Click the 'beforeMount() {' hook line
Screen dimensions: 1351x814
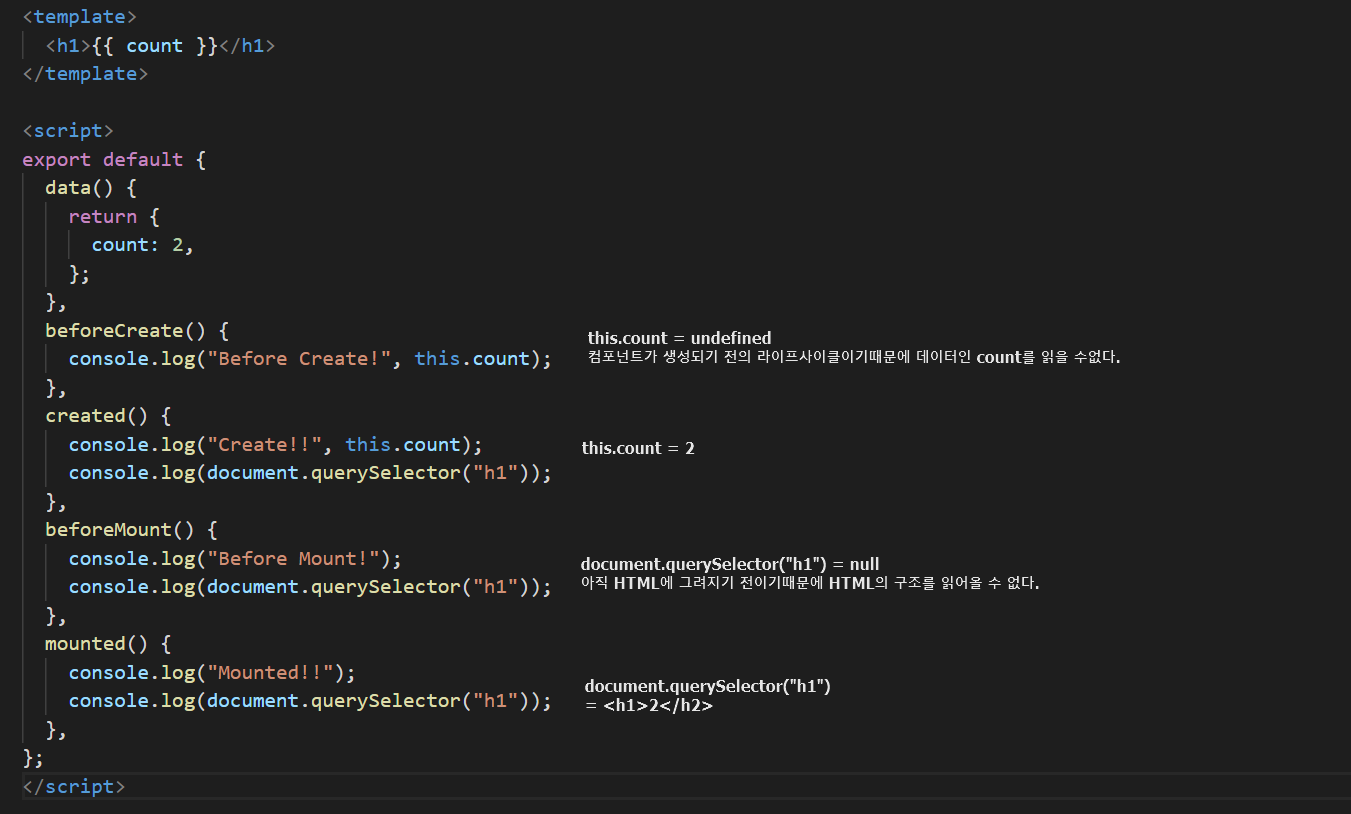pos(131,529)
